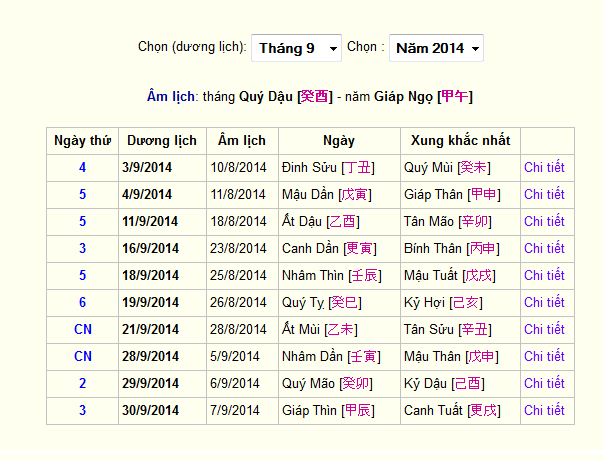604x460 pixels.
Task: Open Chi tiết link for 21/9/2014
Action: pos(544,329)
